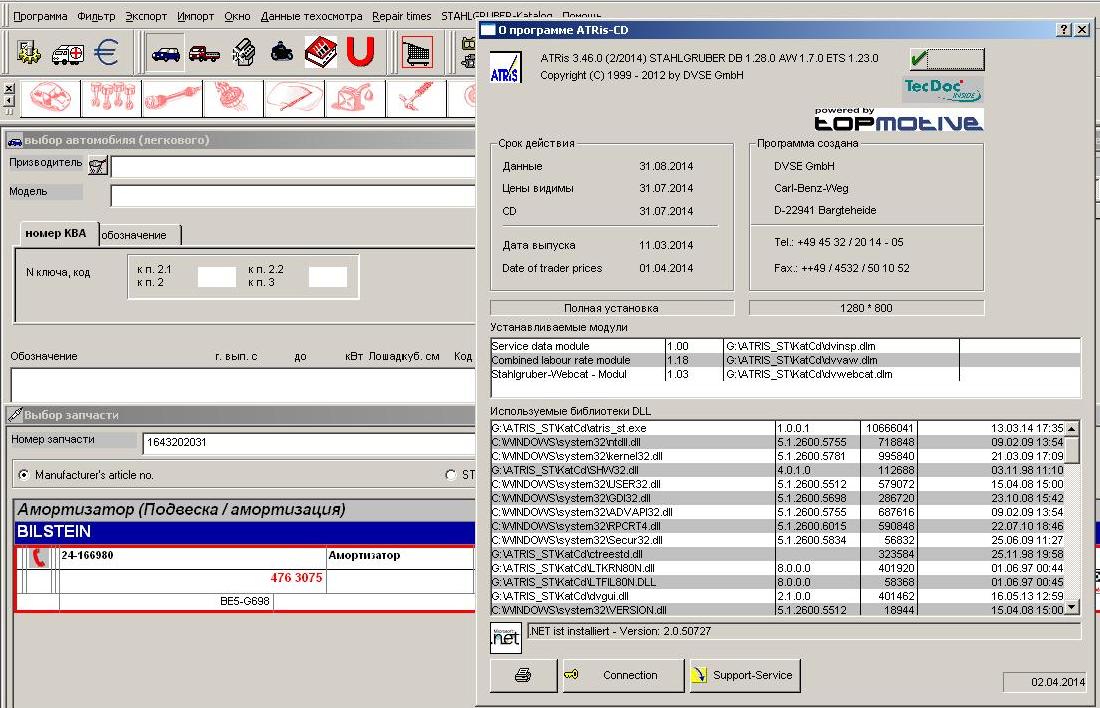Click the 1280 * 800 resolution field
1100x708 pixels.
pos(866,308)
